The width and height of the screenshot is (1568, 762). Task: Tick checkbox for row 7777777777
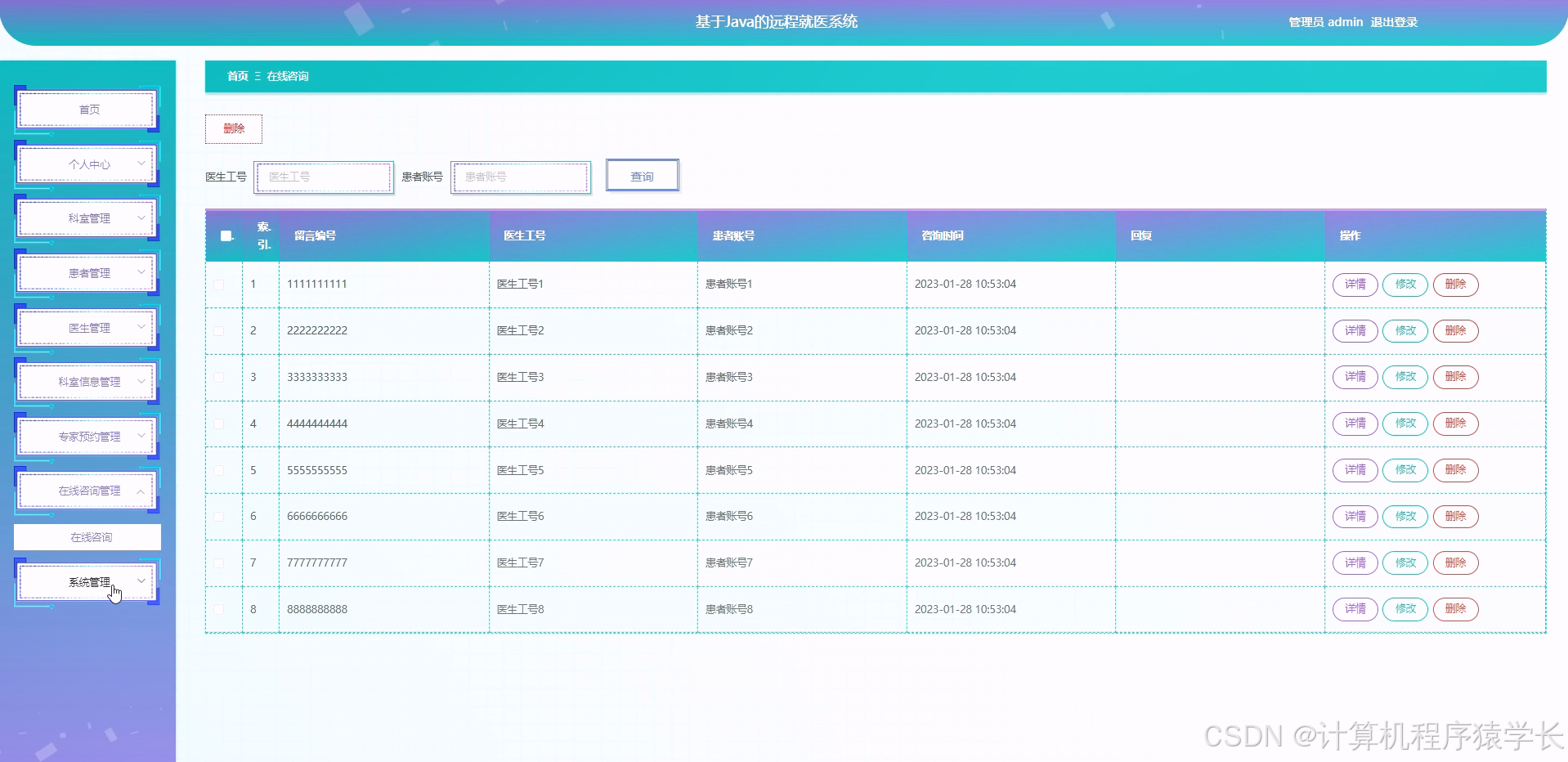point(219,563)
